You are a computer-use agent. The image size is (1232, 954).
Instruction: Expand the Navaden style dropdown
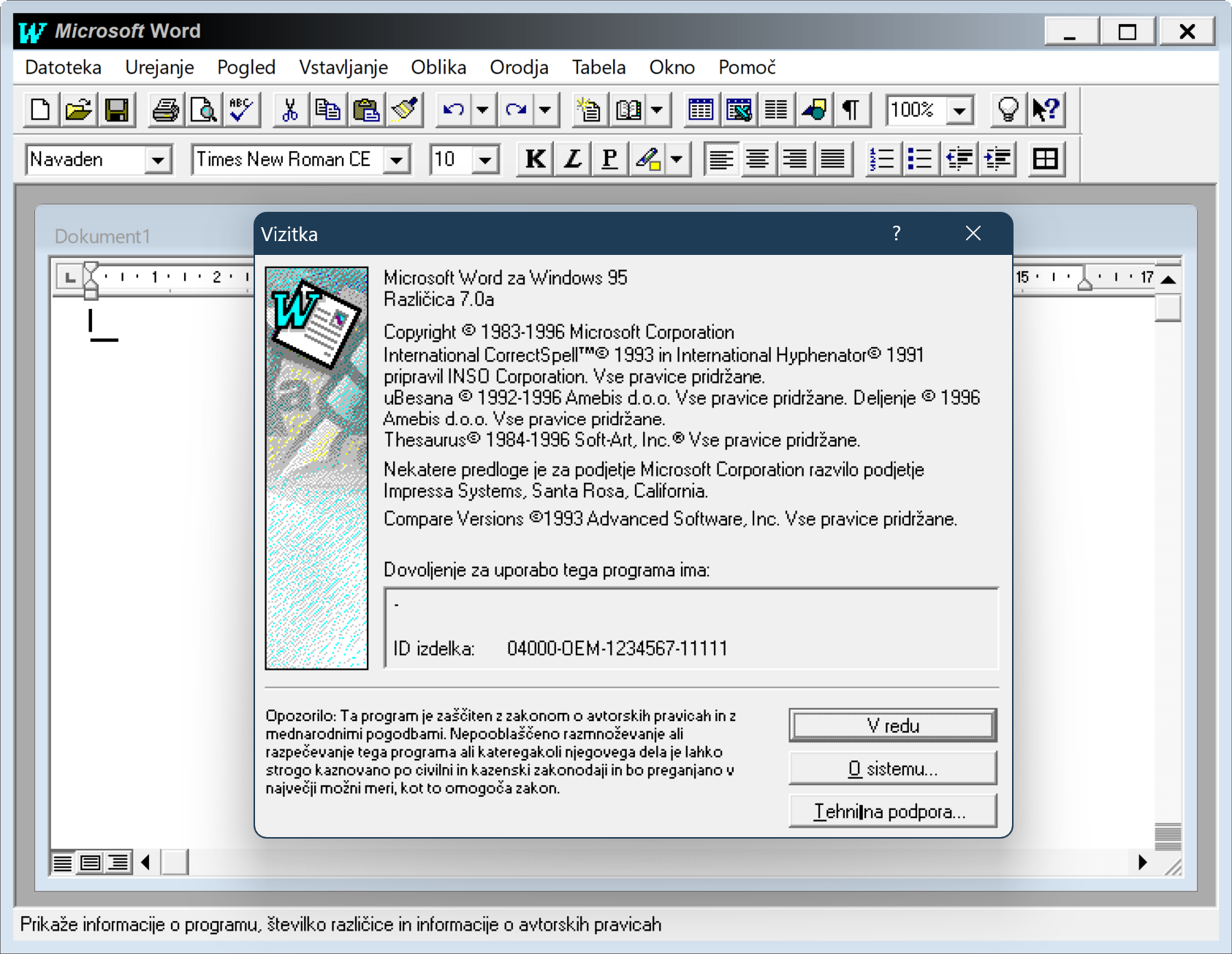tap(158, 160)
